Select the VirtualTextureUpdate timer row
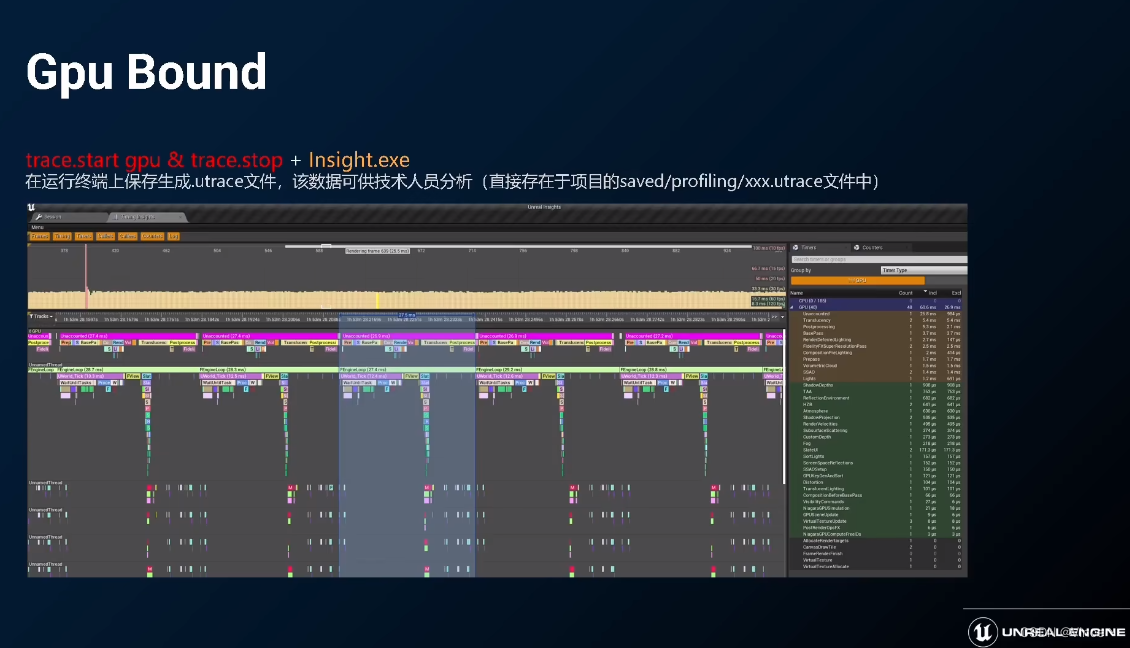 878,521
